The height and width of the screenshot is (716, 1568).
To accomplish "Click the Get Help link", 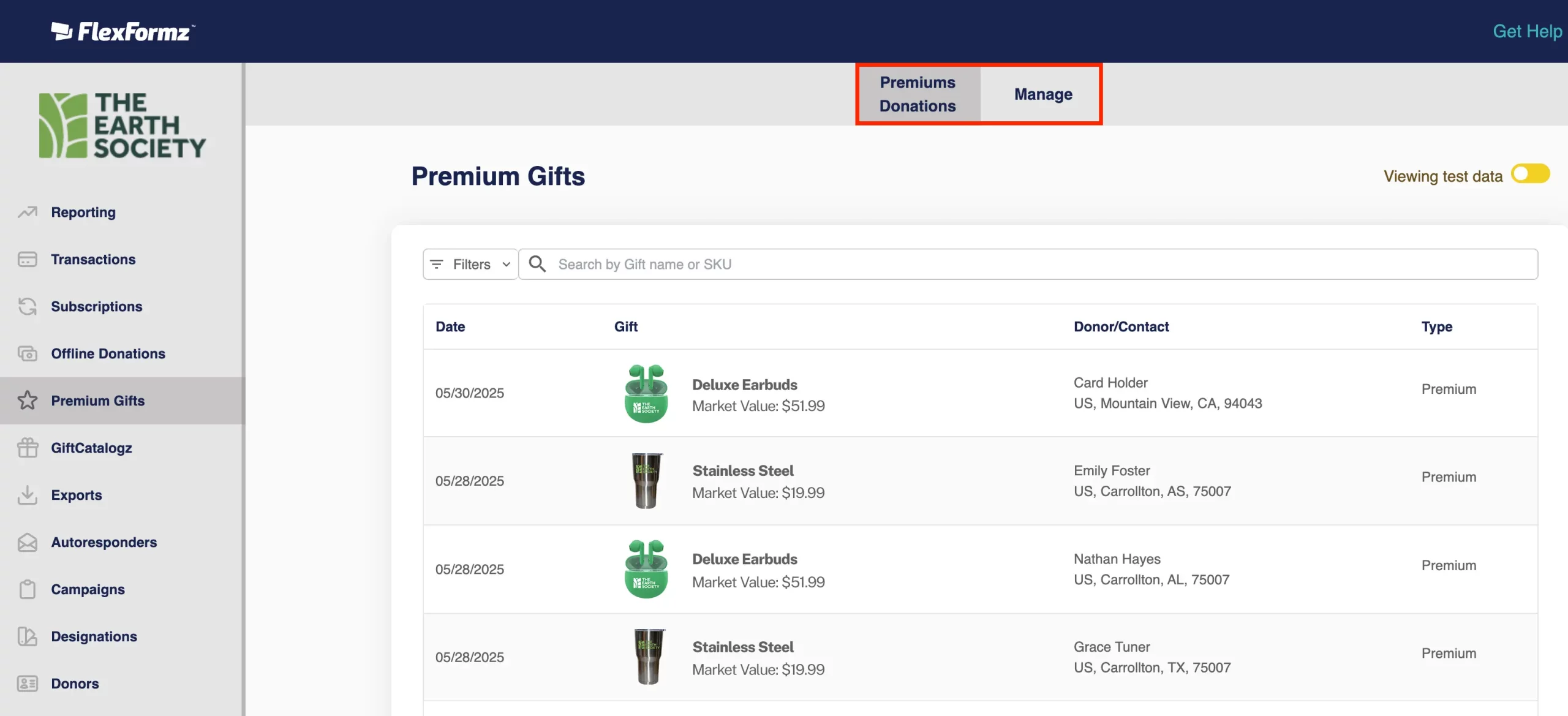I will (x=1526, y=31).
